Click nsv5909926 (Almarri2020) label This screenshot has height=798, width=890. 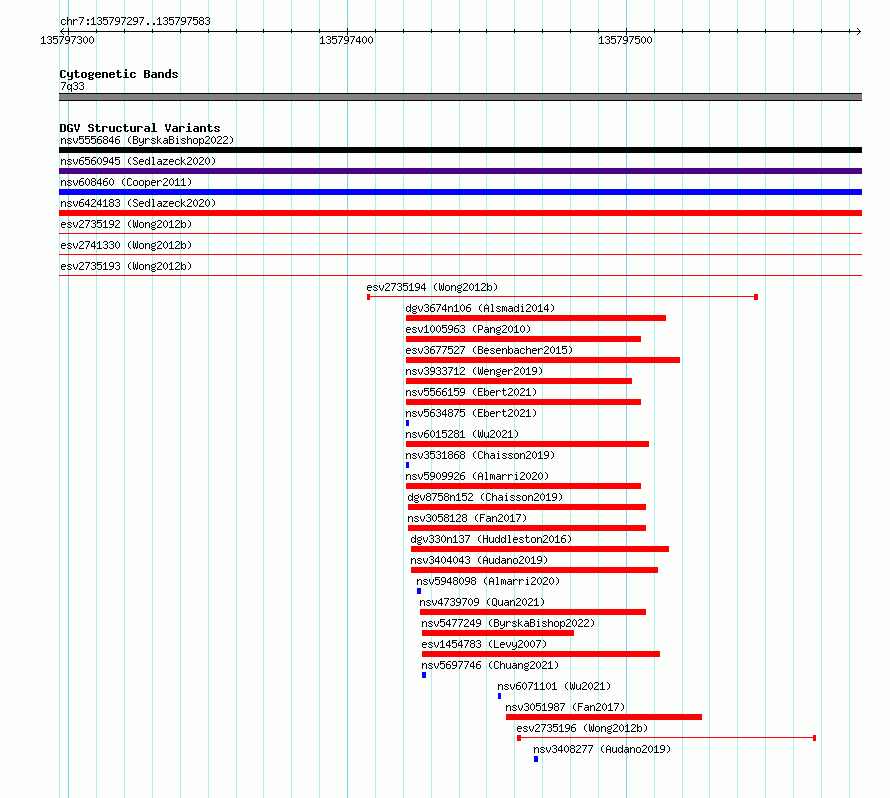tap(477, 476)
